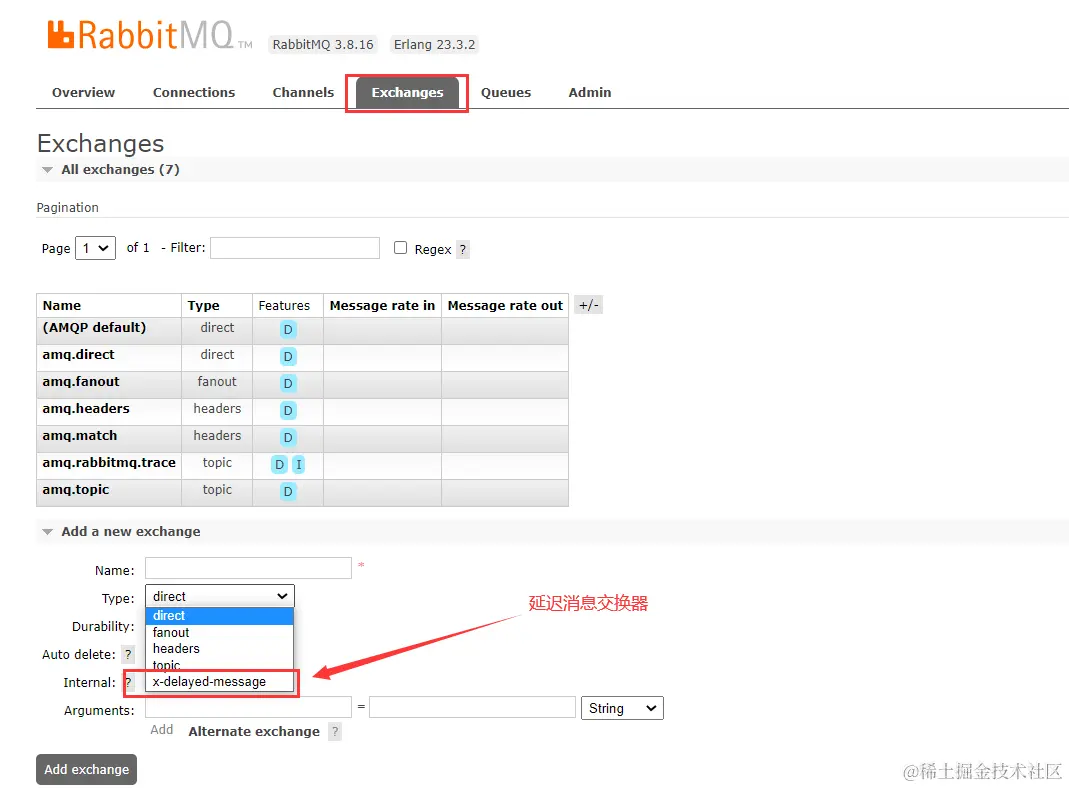Open the amq.topic exchange
Screen dimensions: 1069x788
(76, 489)
